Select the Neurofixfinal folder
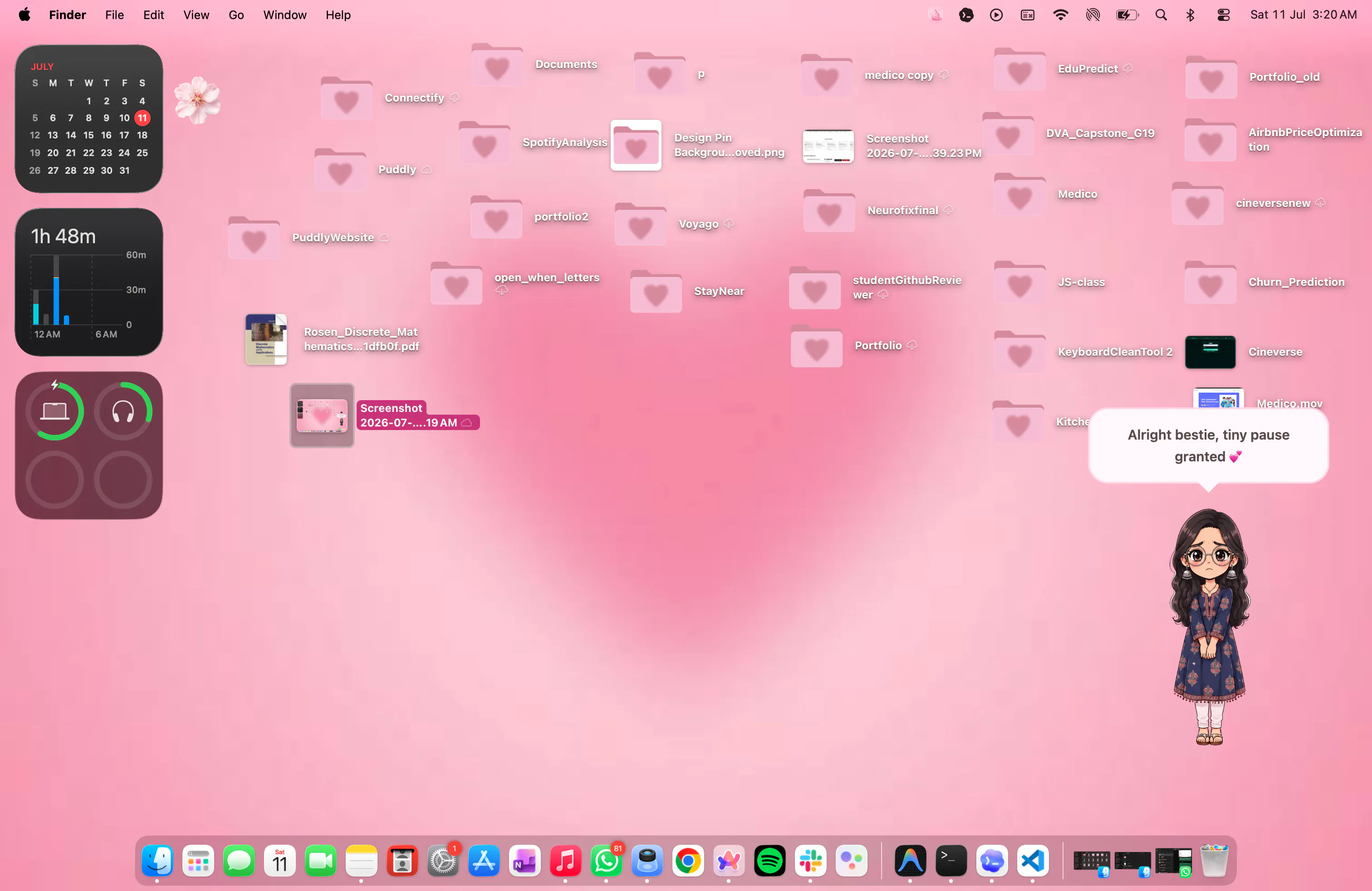 [x=829, y=211]
